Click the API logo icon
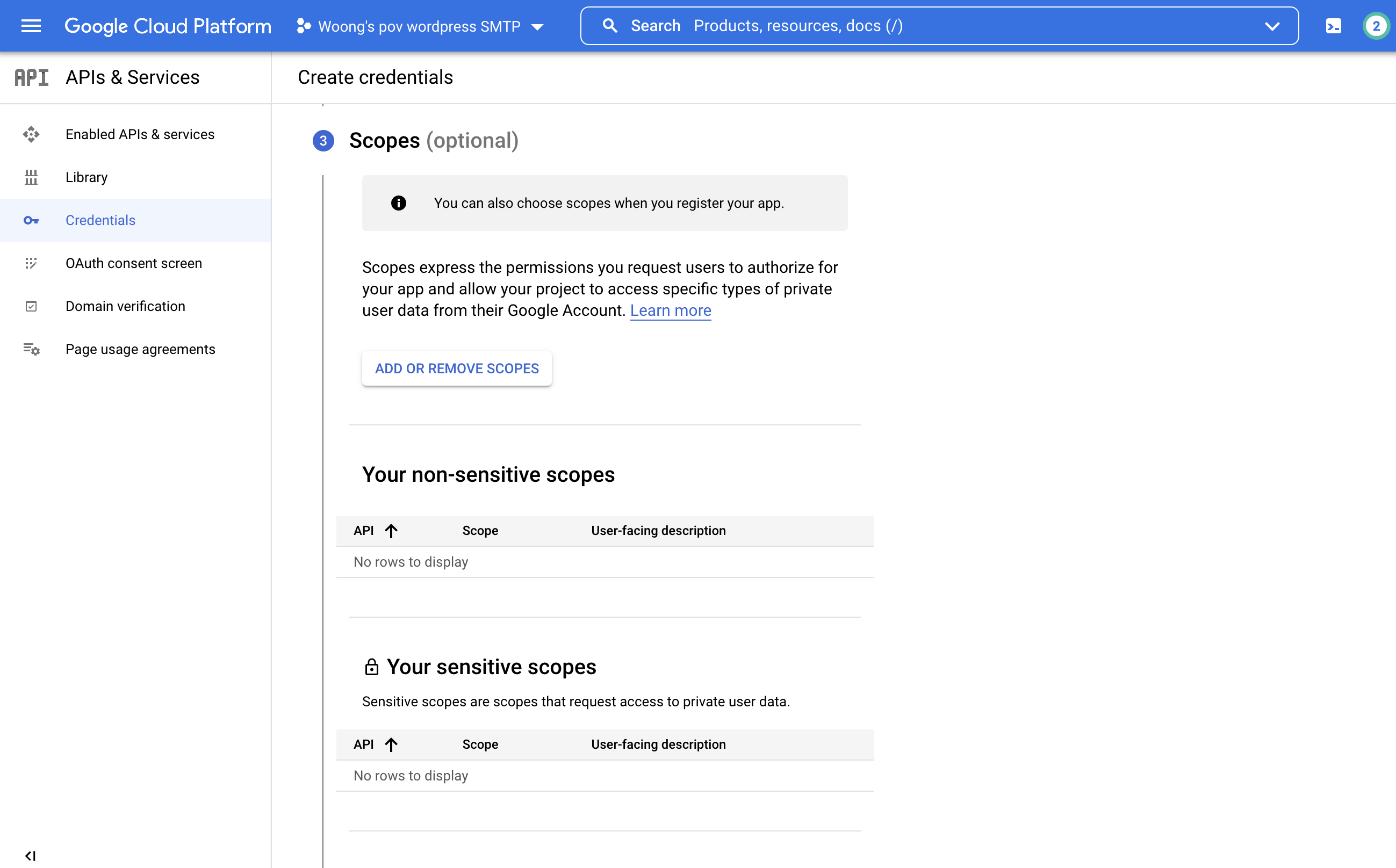This screenshot has width=1396, height=868. click(31, 77)
